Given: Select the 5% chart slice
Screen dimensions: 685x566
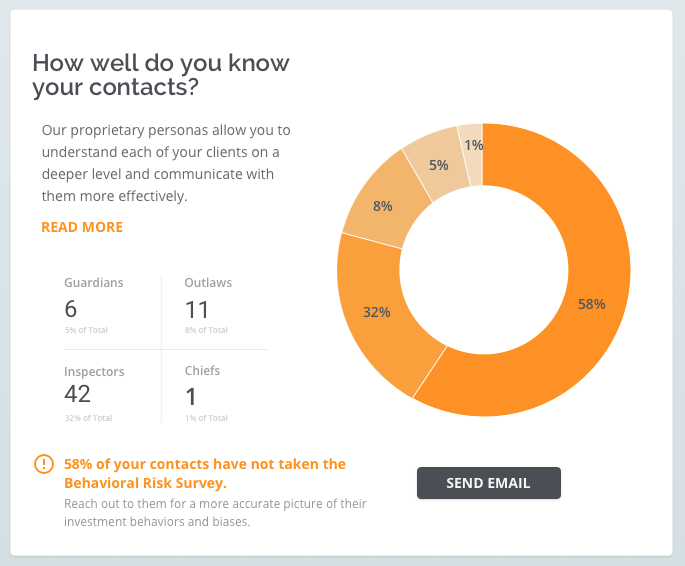Looking at the screenshot, I should 438,165.
